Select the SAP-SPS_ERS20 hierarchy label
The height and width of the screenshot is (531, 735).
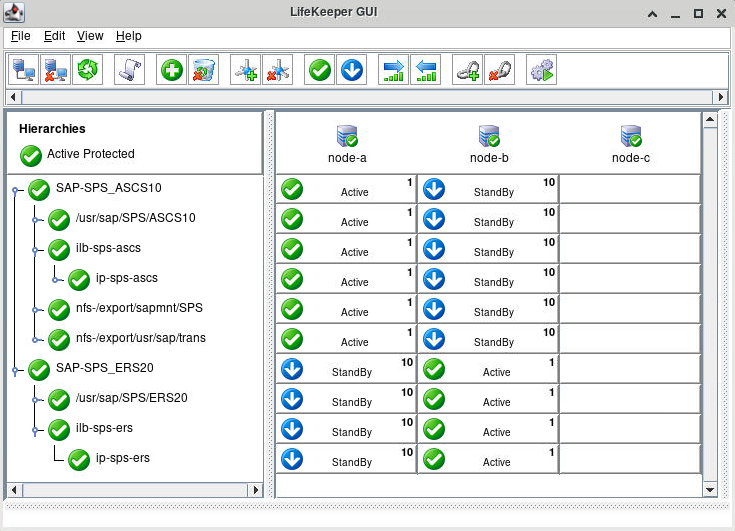[105, 368]
